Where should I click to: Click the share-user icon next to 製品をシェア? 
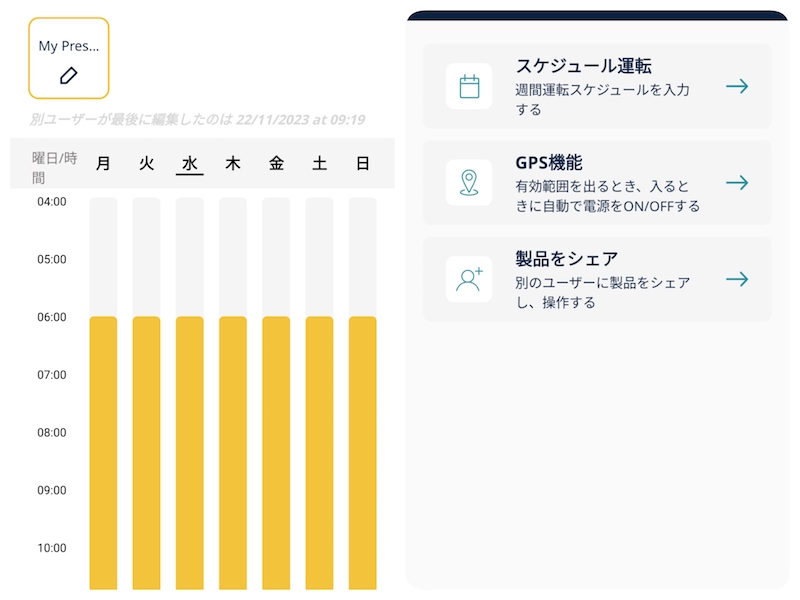(x=467, y=280)
